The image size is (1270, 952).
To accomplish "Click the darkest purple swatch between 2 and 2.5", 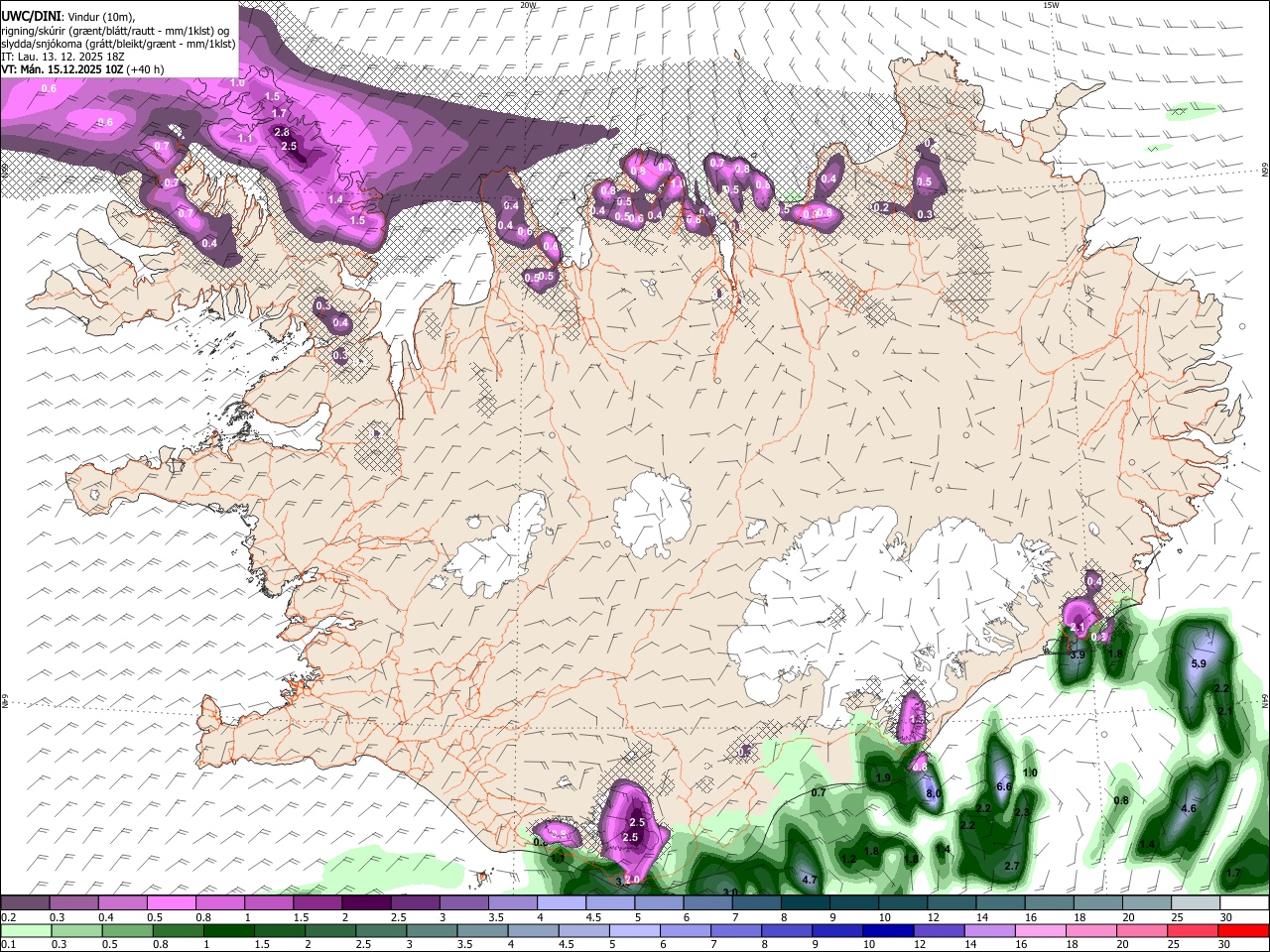I will 365,903.
